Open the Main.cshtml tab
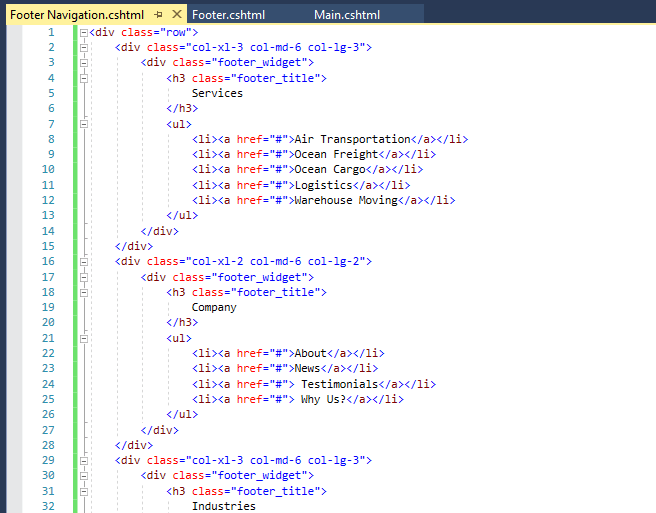Viewport: 656px width, 513px height. point(346,15)
